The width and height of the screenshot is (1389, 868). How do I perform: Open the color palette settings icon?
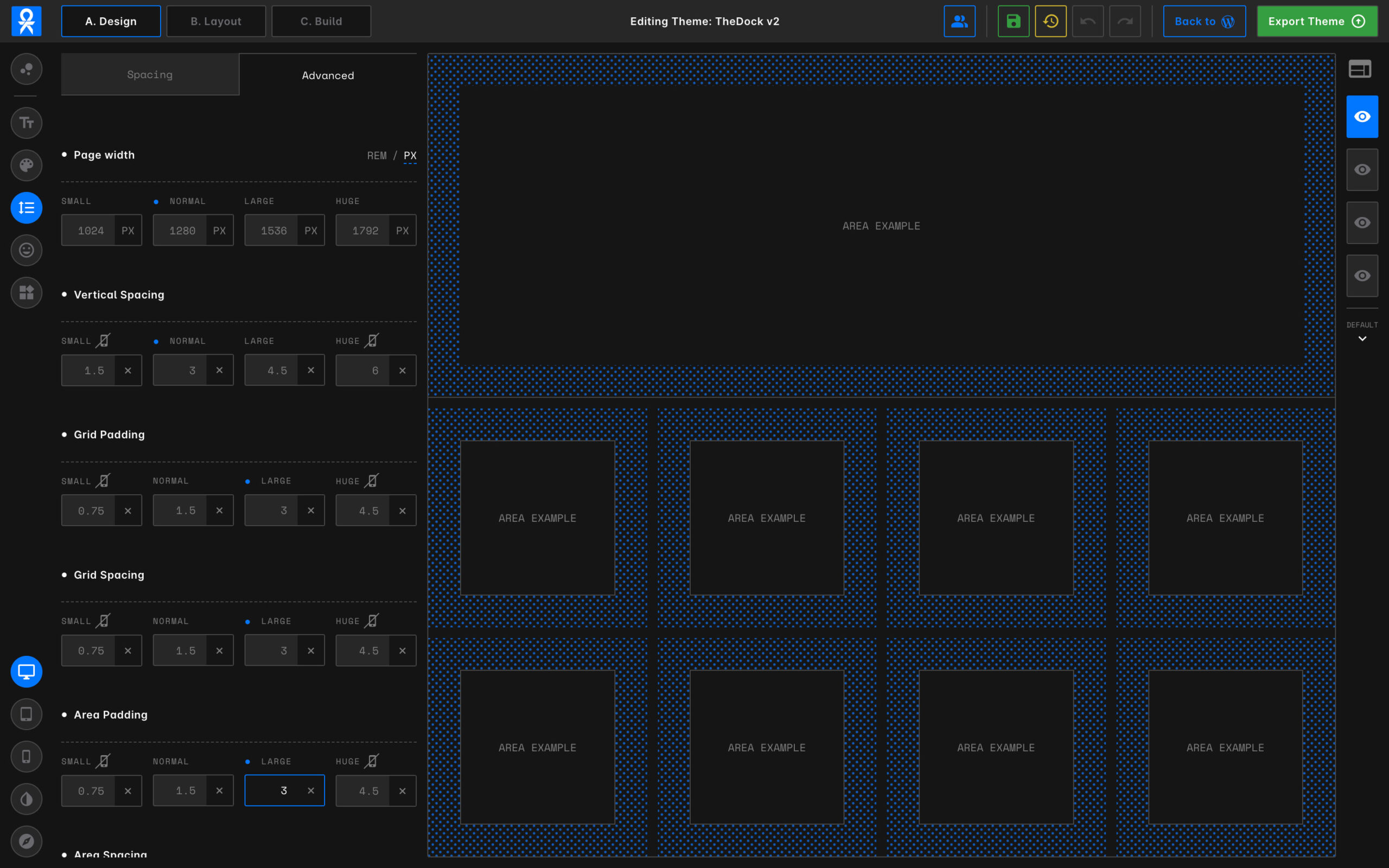(27, 165)
